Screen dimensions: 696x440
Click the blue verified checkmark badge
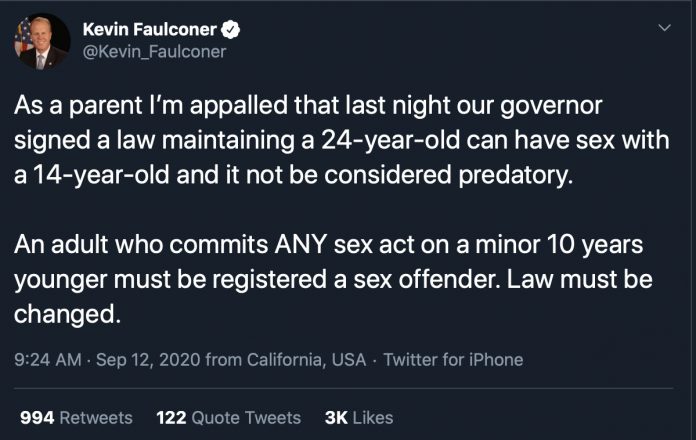point(230,30)
